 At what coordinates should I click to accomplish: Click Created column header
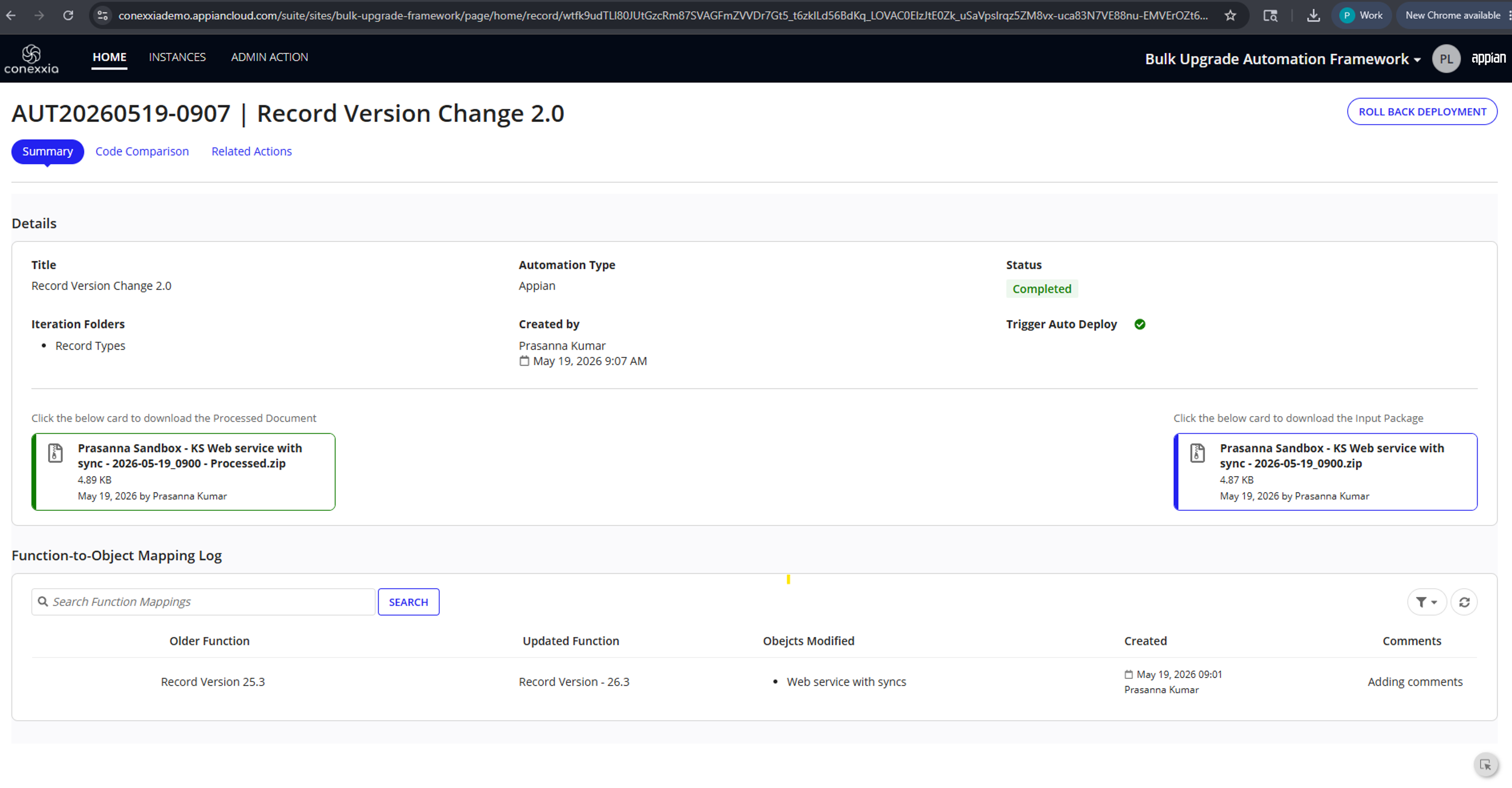tap(1145, 641)
